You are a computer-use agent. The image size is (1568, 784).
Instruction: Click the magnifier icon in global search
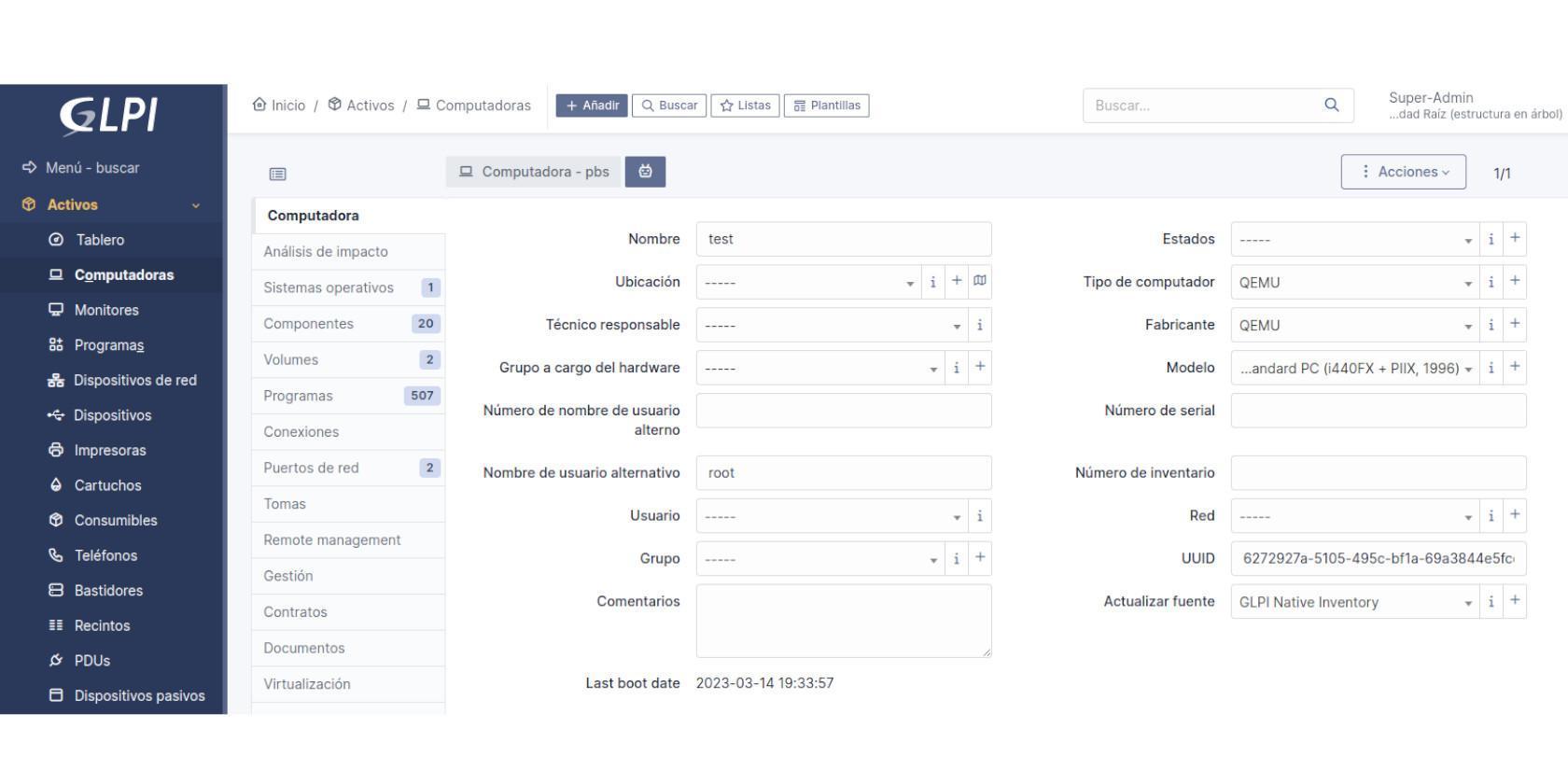pos(1332,105)
